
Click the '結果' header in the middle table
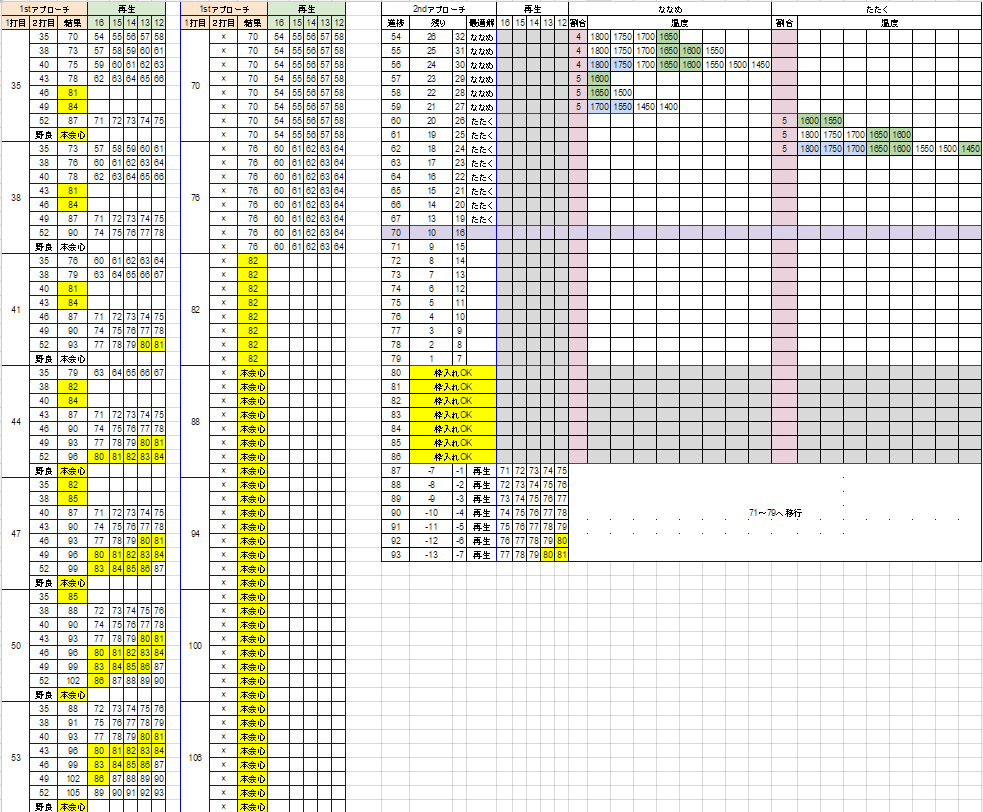pos(253,23)
